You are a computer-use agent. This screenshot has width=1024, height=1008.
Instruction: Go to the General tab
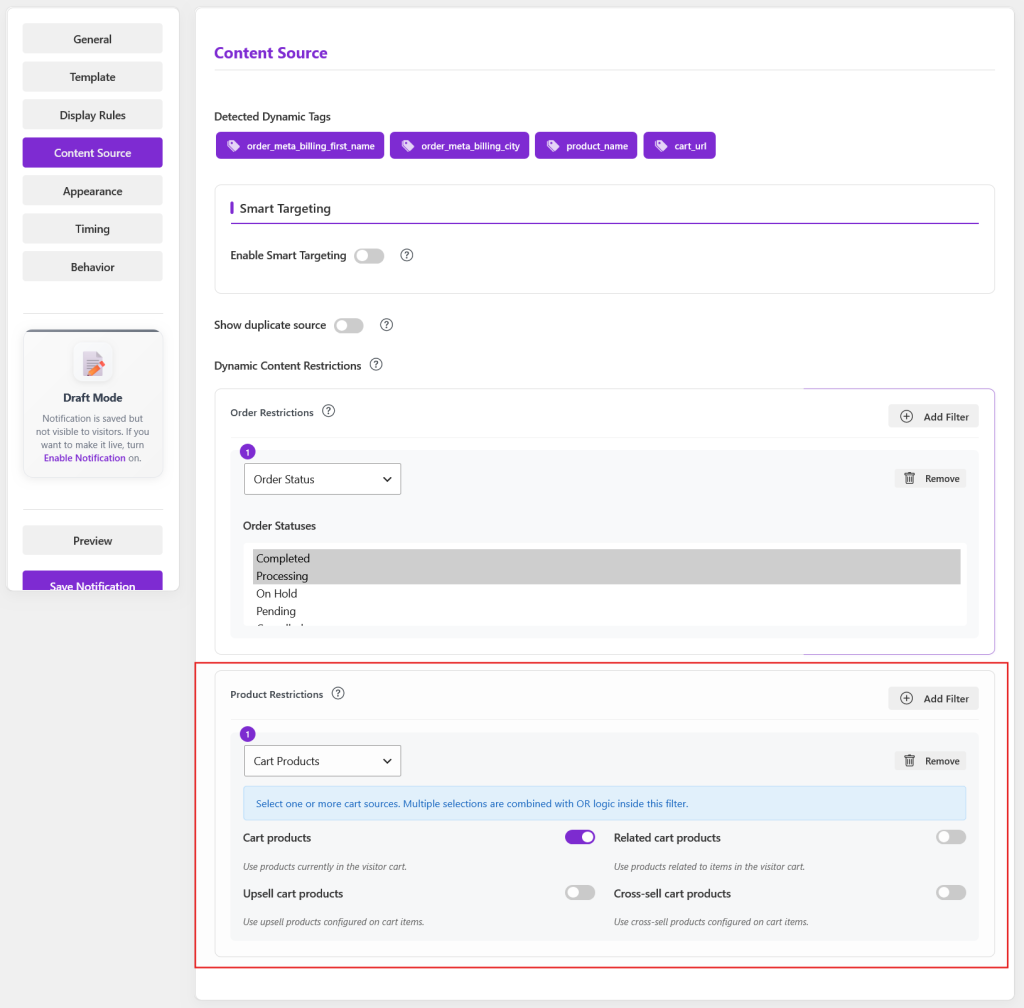tap(93, 39)
